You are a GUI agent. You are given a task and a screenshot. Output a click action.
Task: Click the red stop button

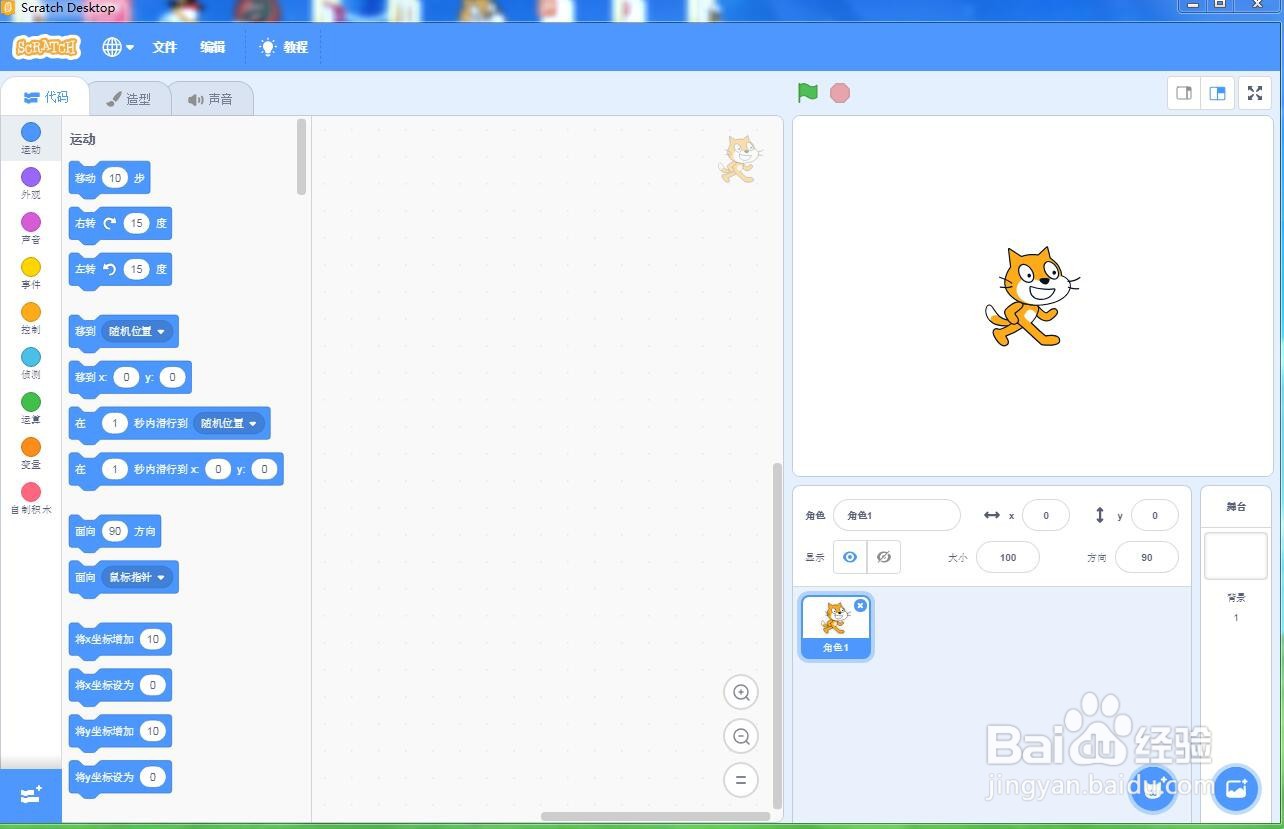[840, 93]
